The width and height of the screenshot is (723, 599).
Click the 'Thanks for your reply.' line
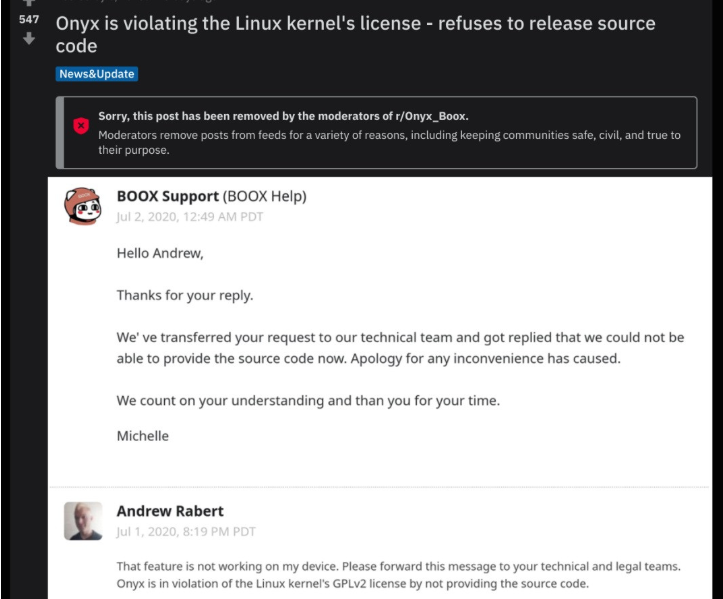[185, 295]
